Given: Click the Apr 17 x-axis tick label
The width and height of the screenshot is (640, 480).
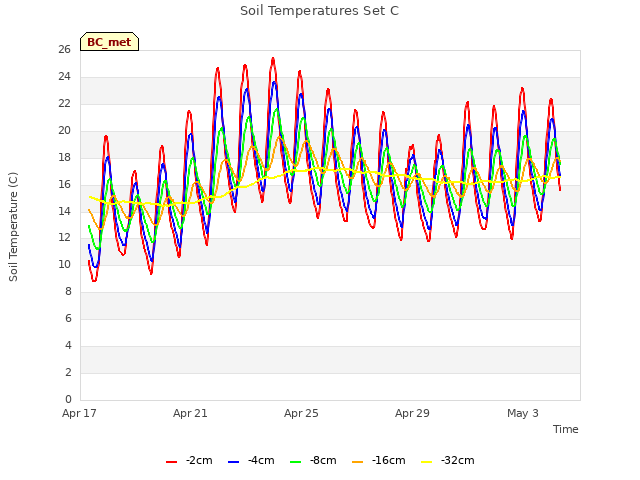Looking at the screenshot, I should point(79,413).
